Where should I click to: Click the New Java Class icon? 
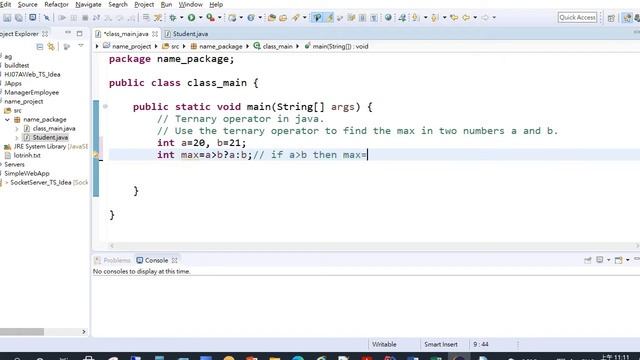251,18
